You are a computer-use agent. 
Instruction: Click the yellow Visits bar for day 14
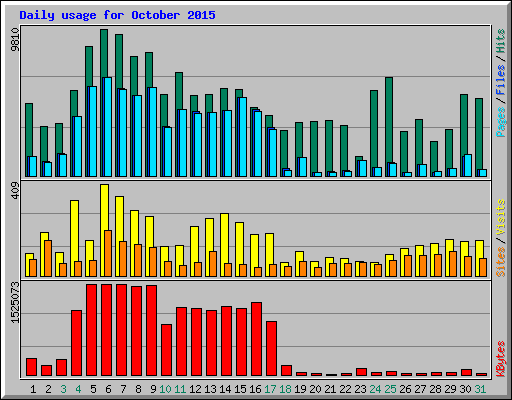click(x=225, y=238)
